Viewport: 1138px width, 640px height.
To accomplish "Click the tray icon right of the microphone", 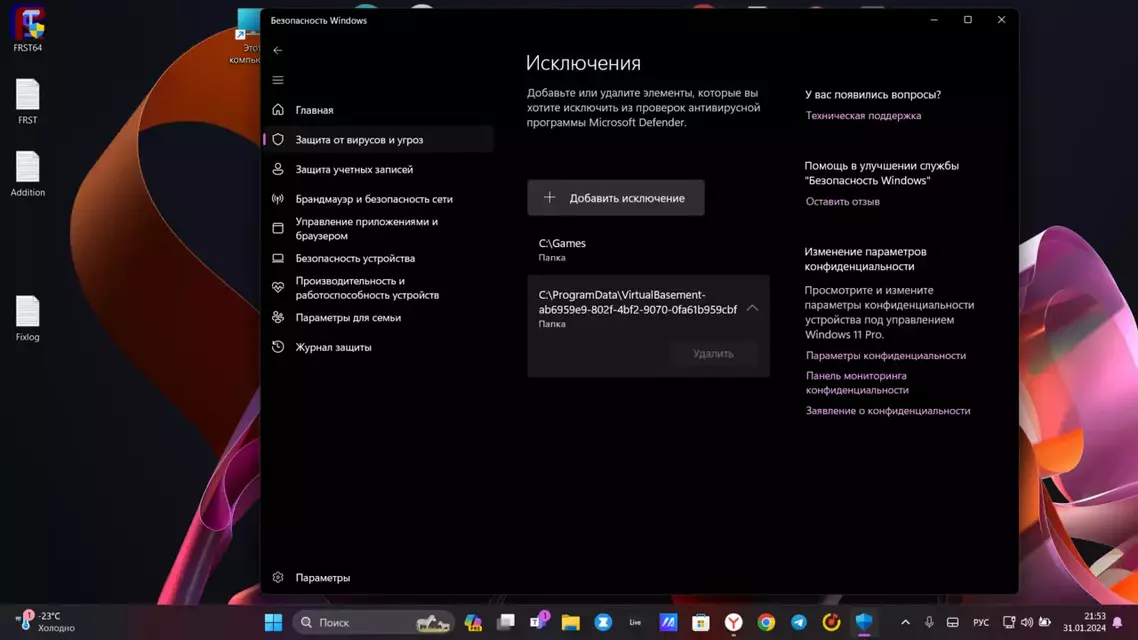I will coord(953,623).
